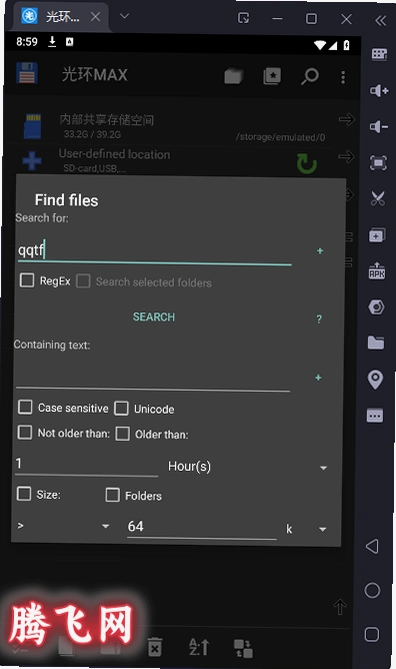Image resolution: width=396 pixels, height=669 pixels.
Task: Enable the Size filter checkbox
Action: (24, 494)
